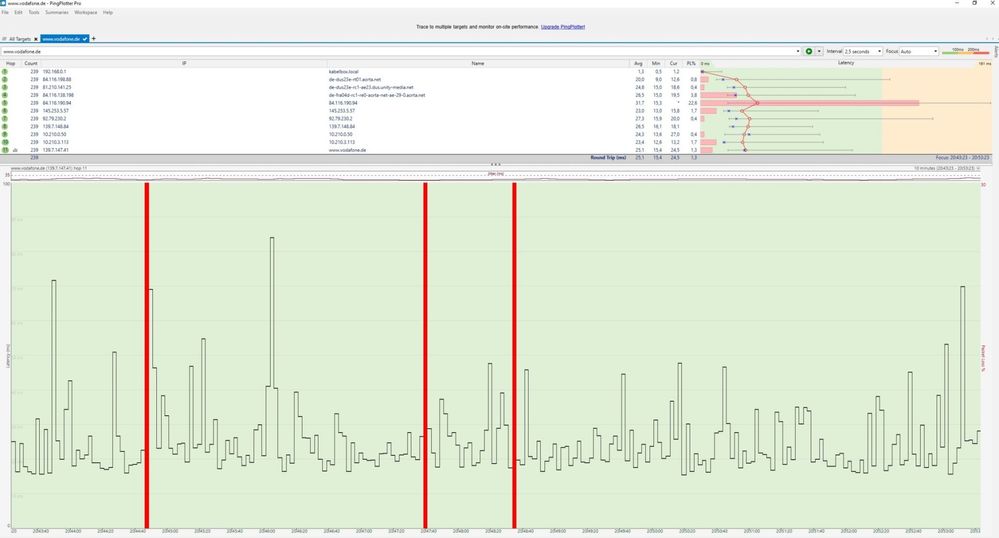999x538 pixels.
Task: Open the Focus dropdown set to Auto
Action: point(919,51)
